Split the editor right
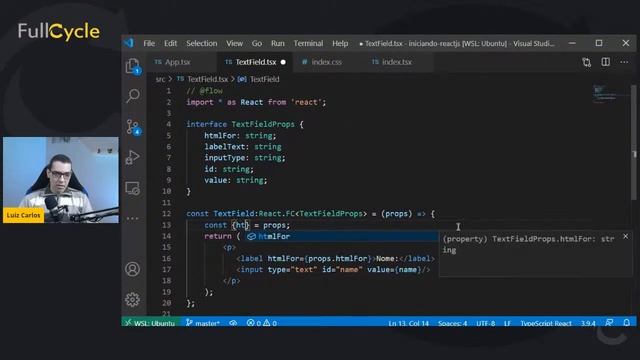Screen dimensions: 640x360 (606, 62)
